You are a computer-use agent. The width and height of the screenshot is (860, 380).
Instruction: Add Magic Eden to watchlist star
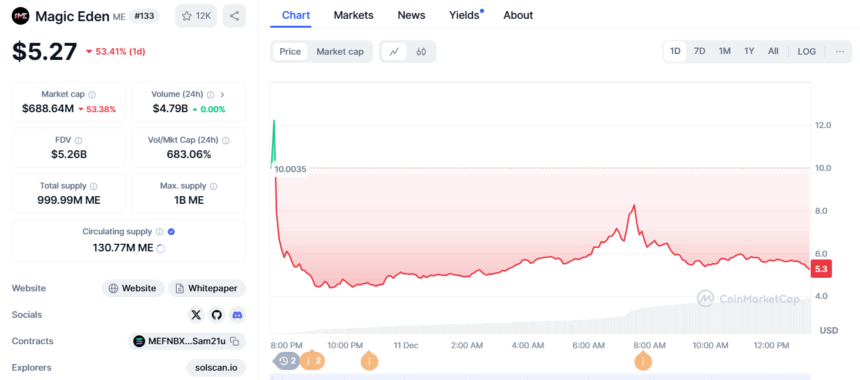coord(196,16)
